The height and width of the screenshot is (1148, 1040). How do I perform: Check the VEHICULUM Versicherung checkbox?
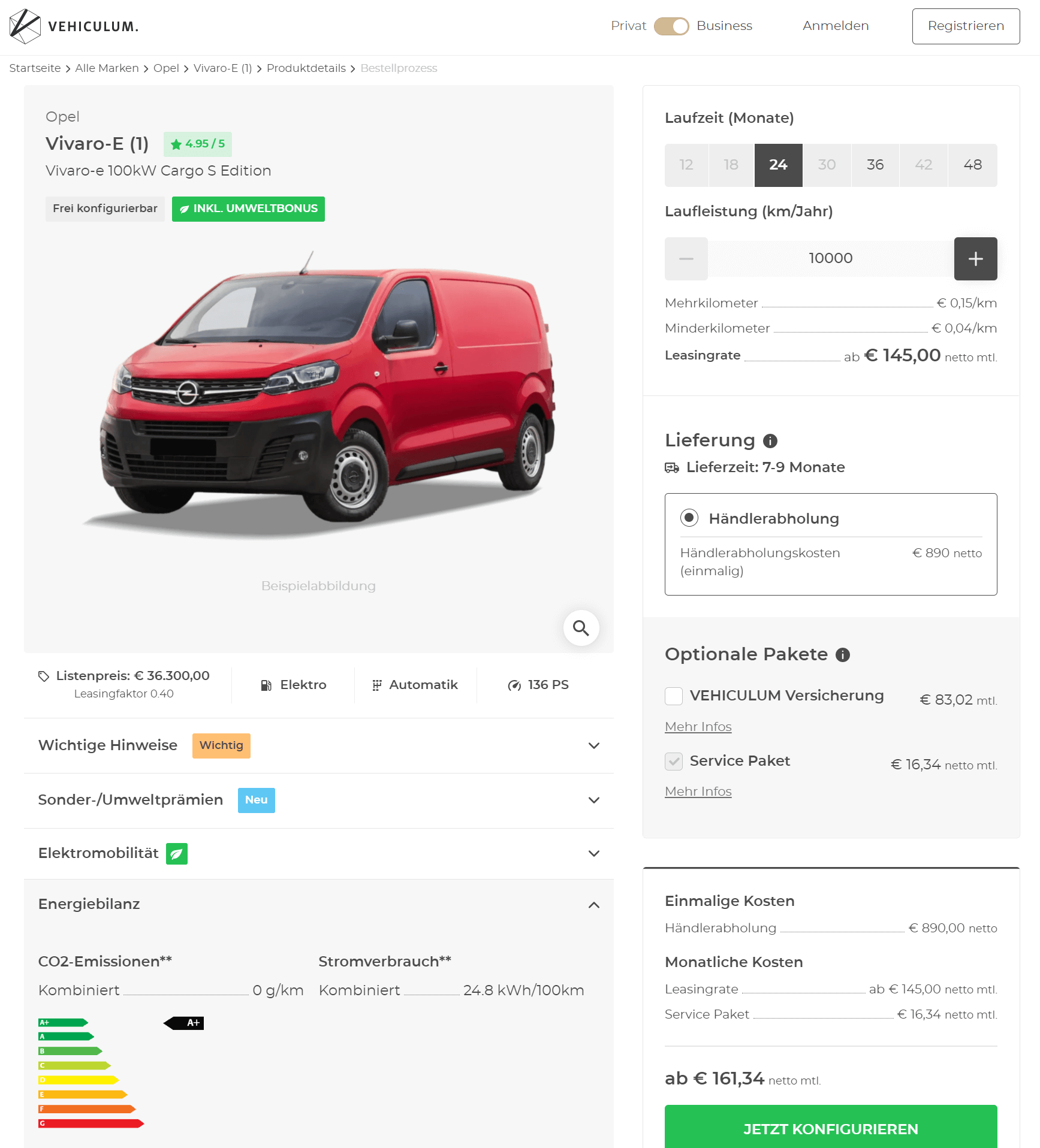coord(674,696)
